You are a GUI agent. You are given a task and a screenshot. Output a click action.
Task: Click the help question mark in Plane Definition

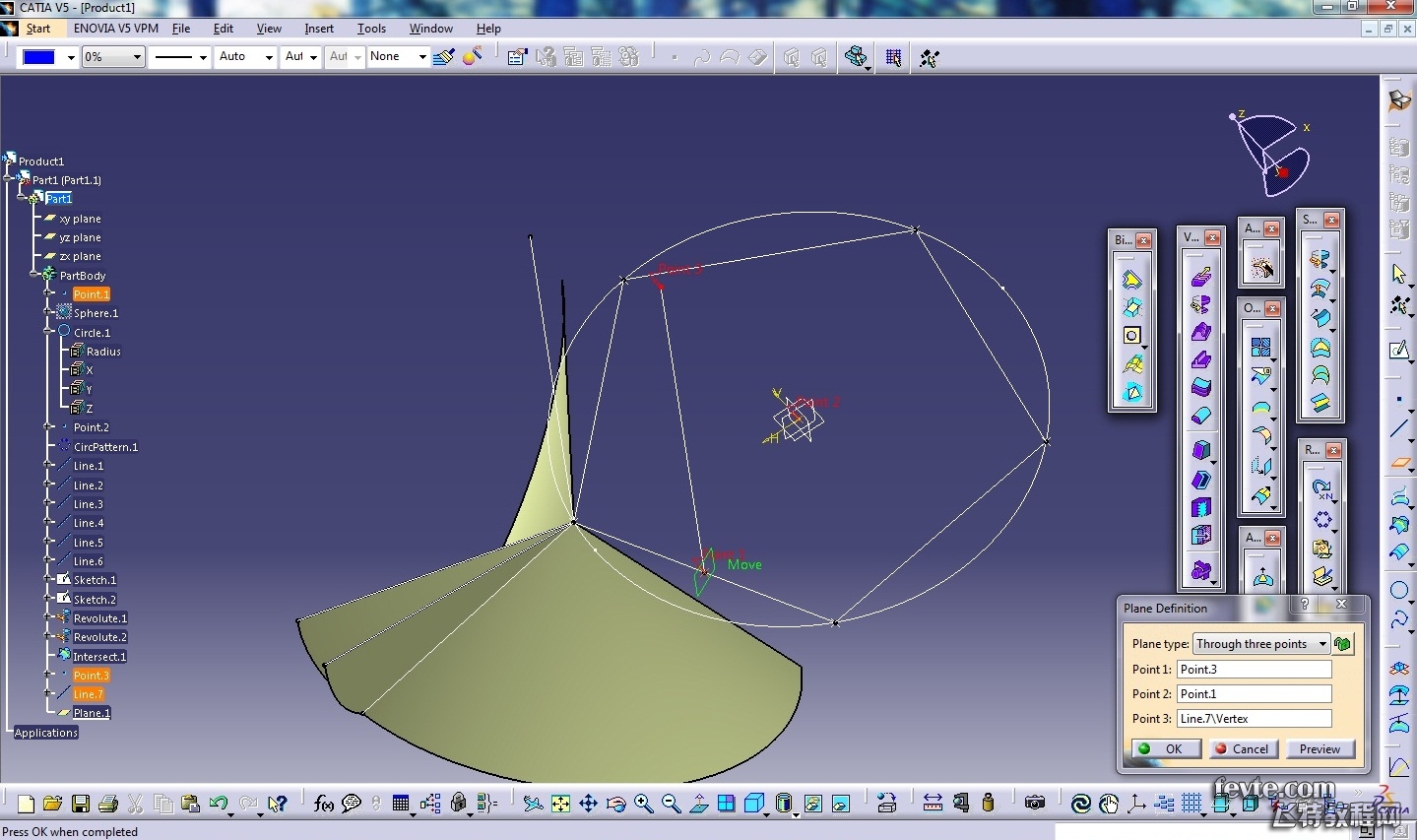pos(1305,604)
